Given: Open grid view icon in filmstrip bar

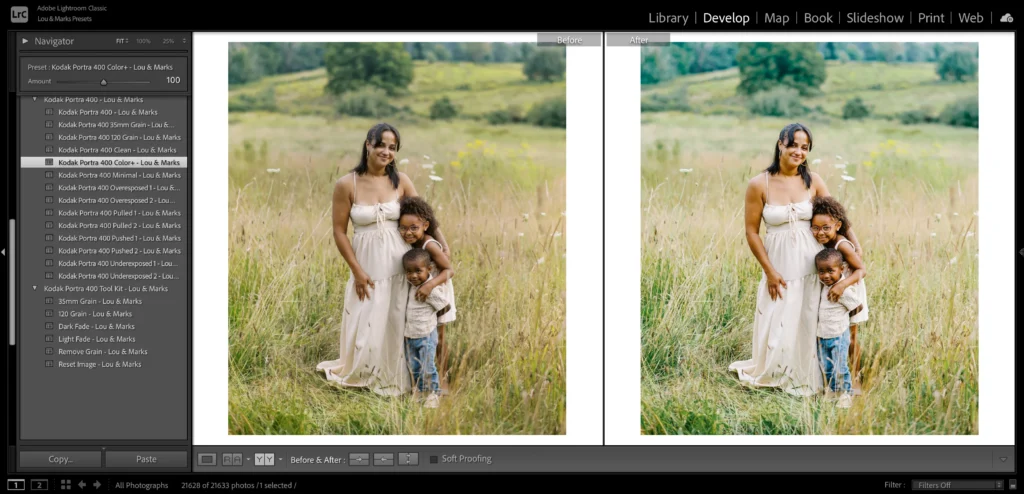Looking at the screenshot, I should pos(66,485).
